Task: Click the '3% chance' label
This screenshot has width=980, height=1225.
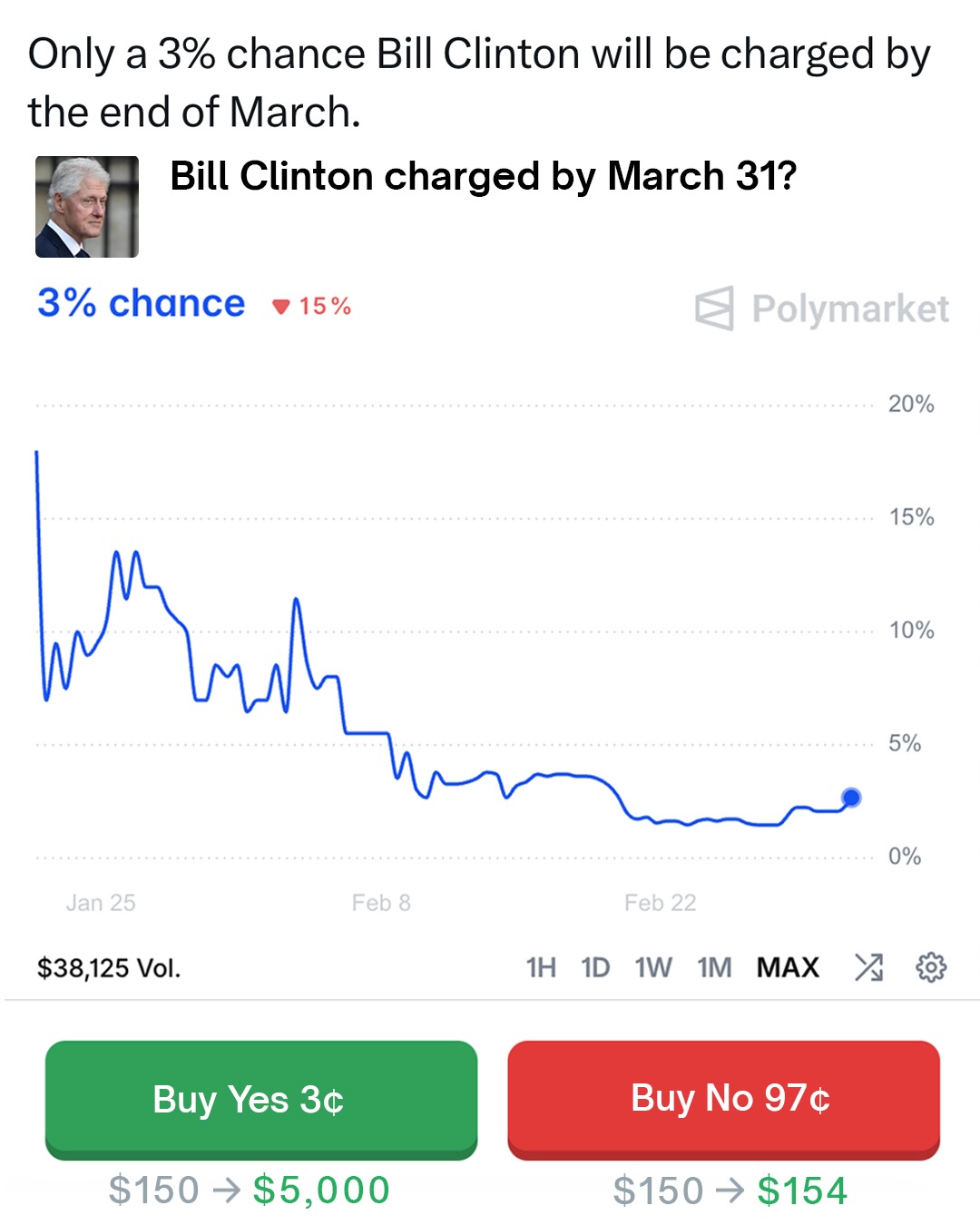Action: point(141,303)
